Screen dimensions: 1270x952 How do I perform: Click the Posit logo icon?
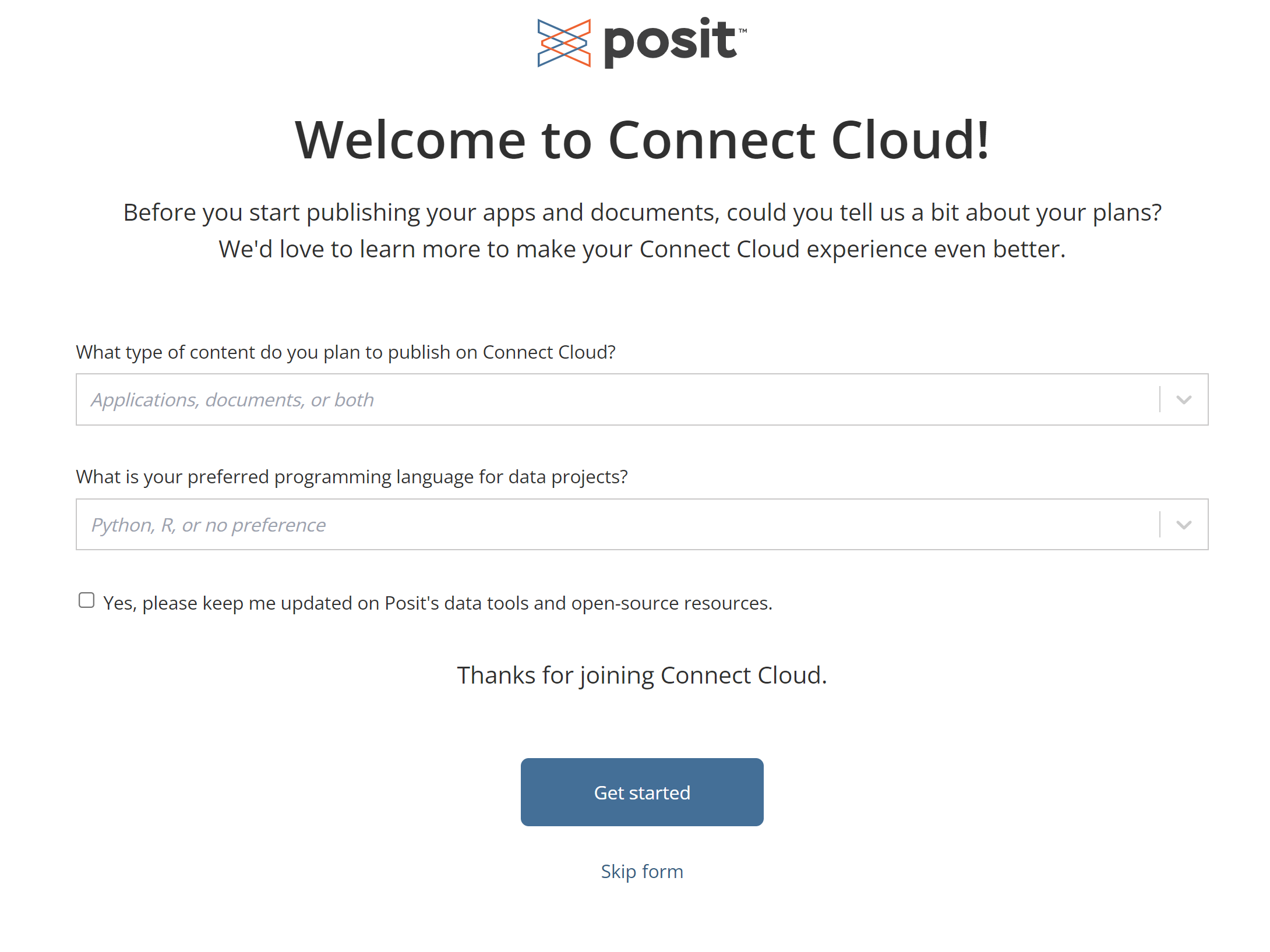click(563, 43)
